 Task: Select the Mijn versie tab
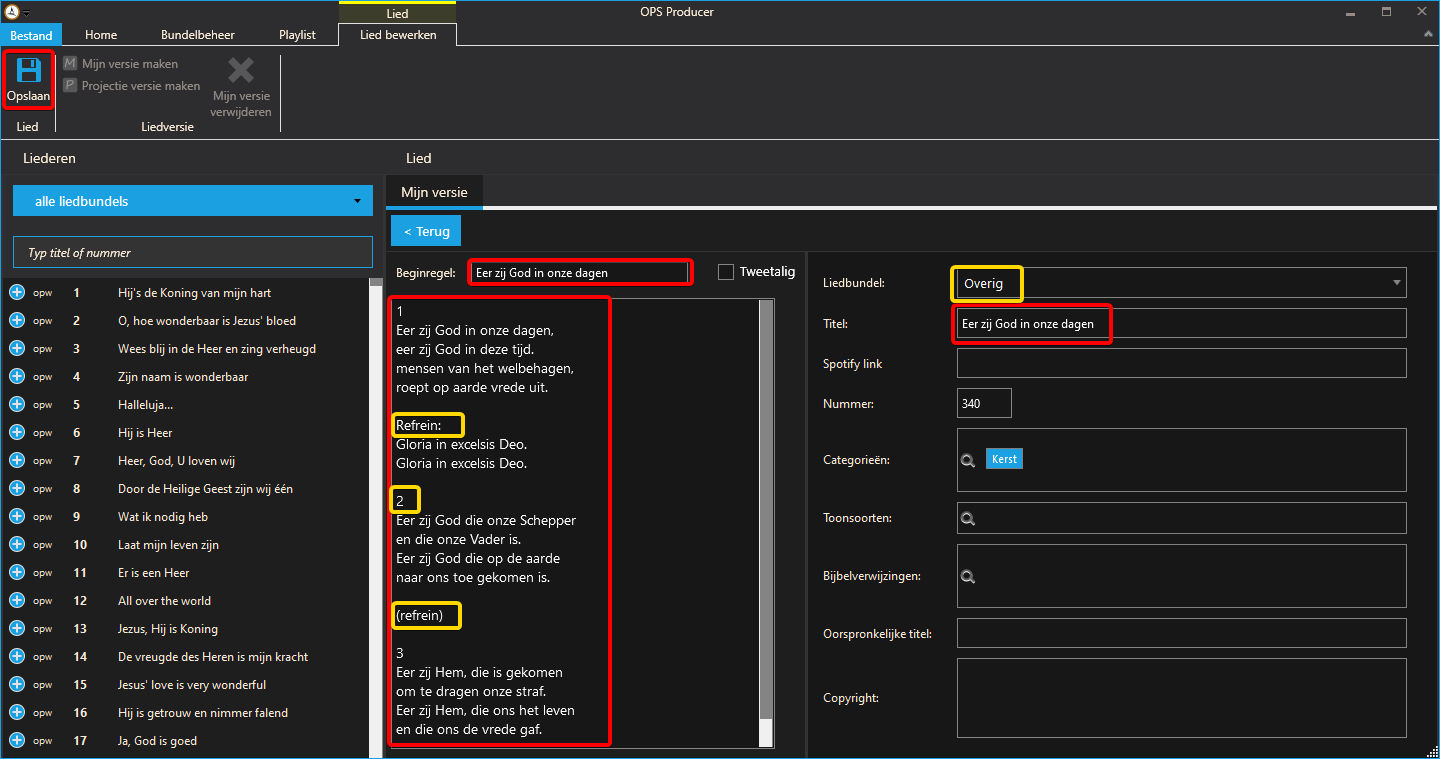434,192
